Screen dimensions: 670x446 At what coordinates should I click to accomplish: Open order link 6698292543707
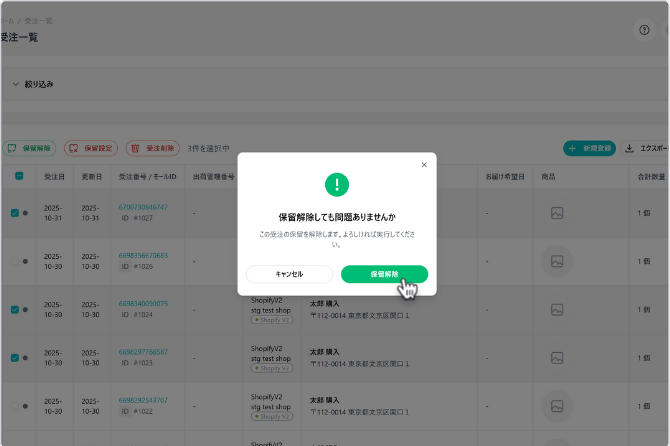click(x=143, y=399)
